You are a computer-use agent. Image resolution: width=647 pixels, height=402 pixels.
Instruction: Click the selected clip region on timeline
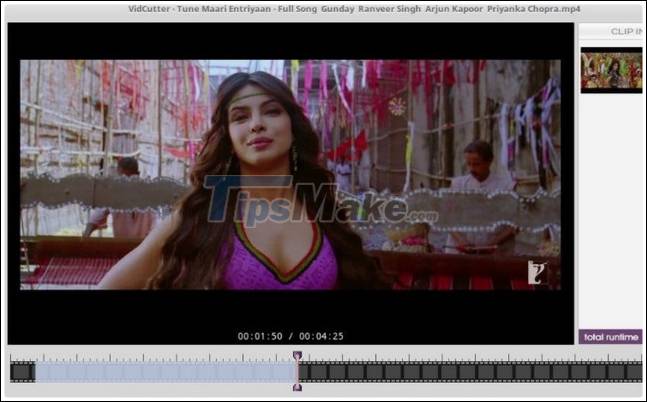click(x=165, y=371)
